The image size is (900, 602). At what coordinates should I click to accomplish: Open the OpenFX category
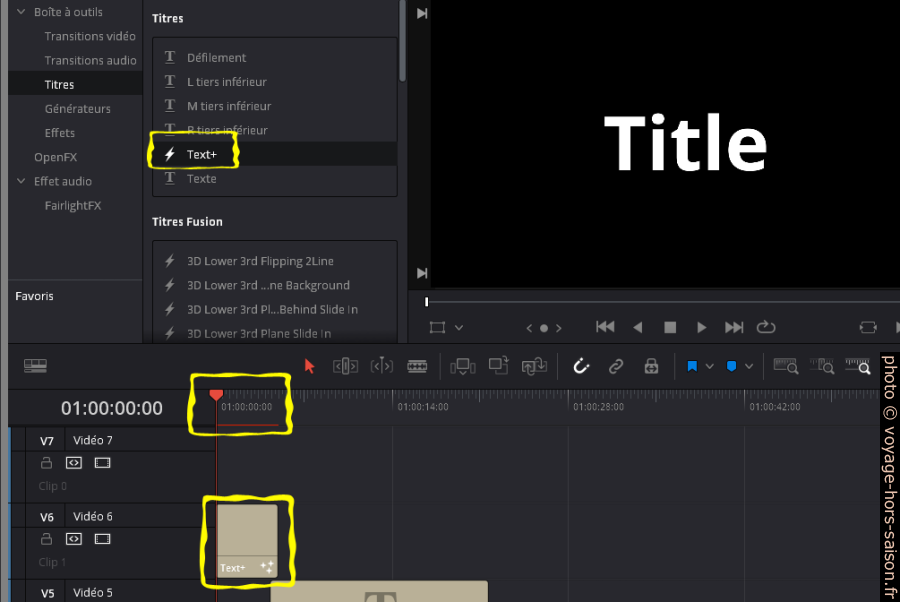55,157
